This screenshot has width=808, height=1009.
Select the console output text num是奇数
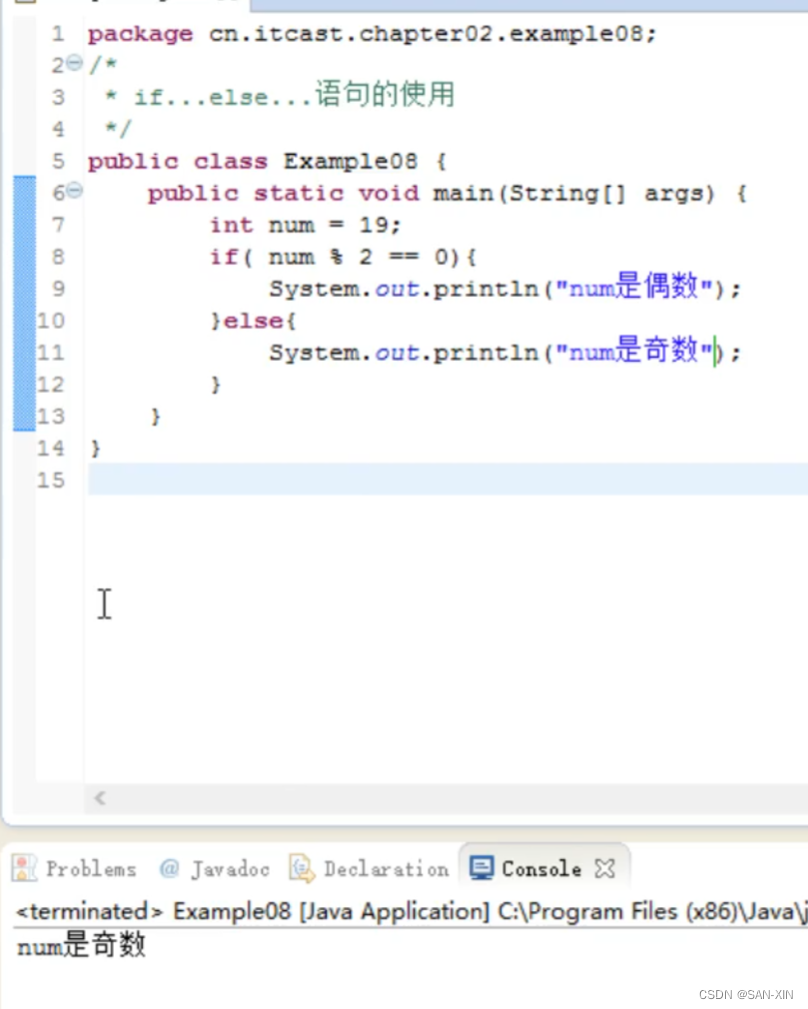coord(80,945)
